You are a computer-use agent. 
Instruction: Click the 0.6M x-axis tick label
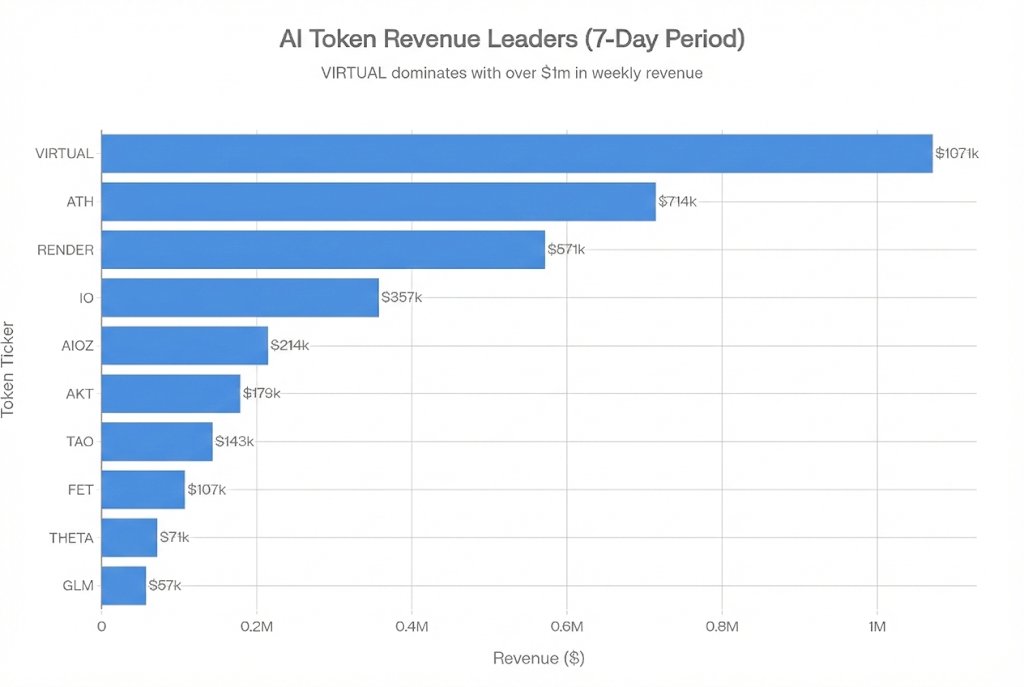566,627
